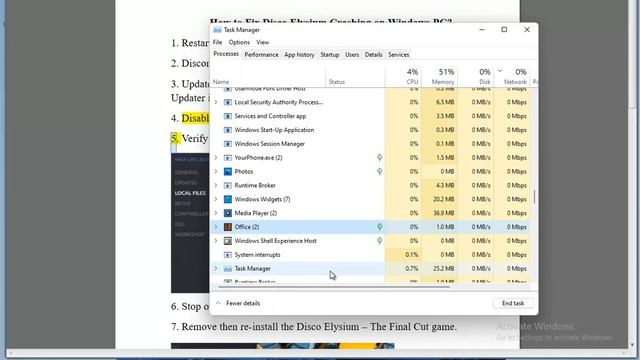Screen dimensions: 640x360
Task: Click the Office process icon
Action: tap(228, 227)
